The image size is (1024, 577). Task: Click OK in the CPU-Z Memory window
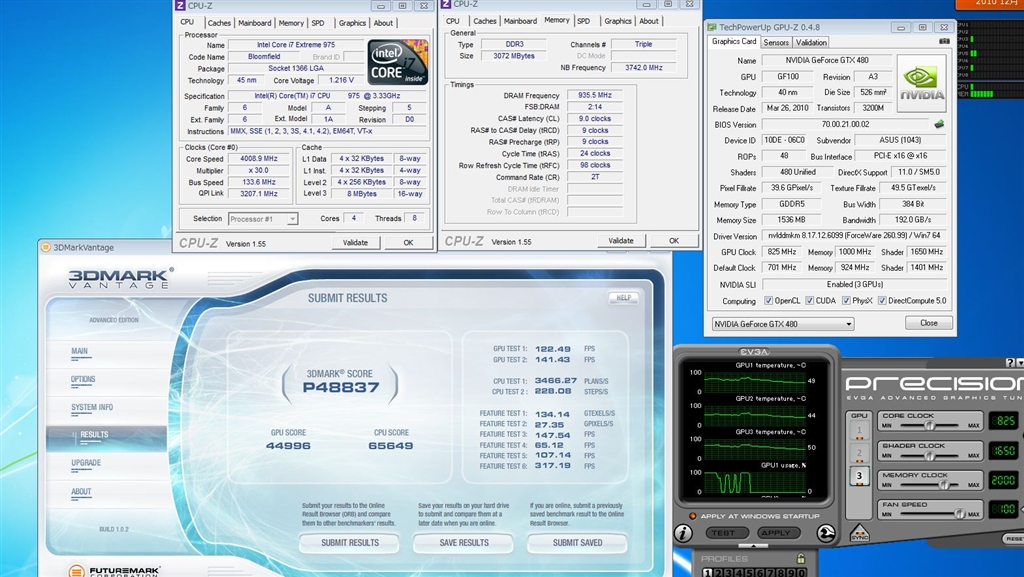674,240
